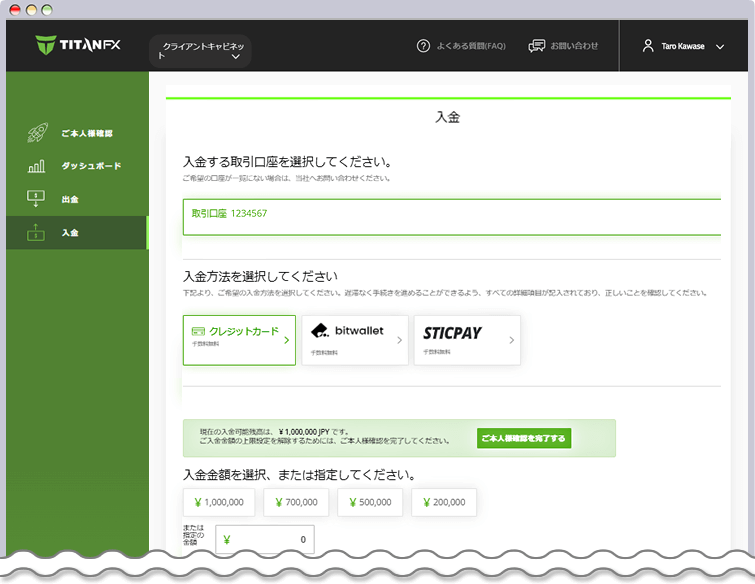This screenshot has width=755, height=584.
Task: Click the withdrawal icon in the sidebar
Action: click(36, 198)
